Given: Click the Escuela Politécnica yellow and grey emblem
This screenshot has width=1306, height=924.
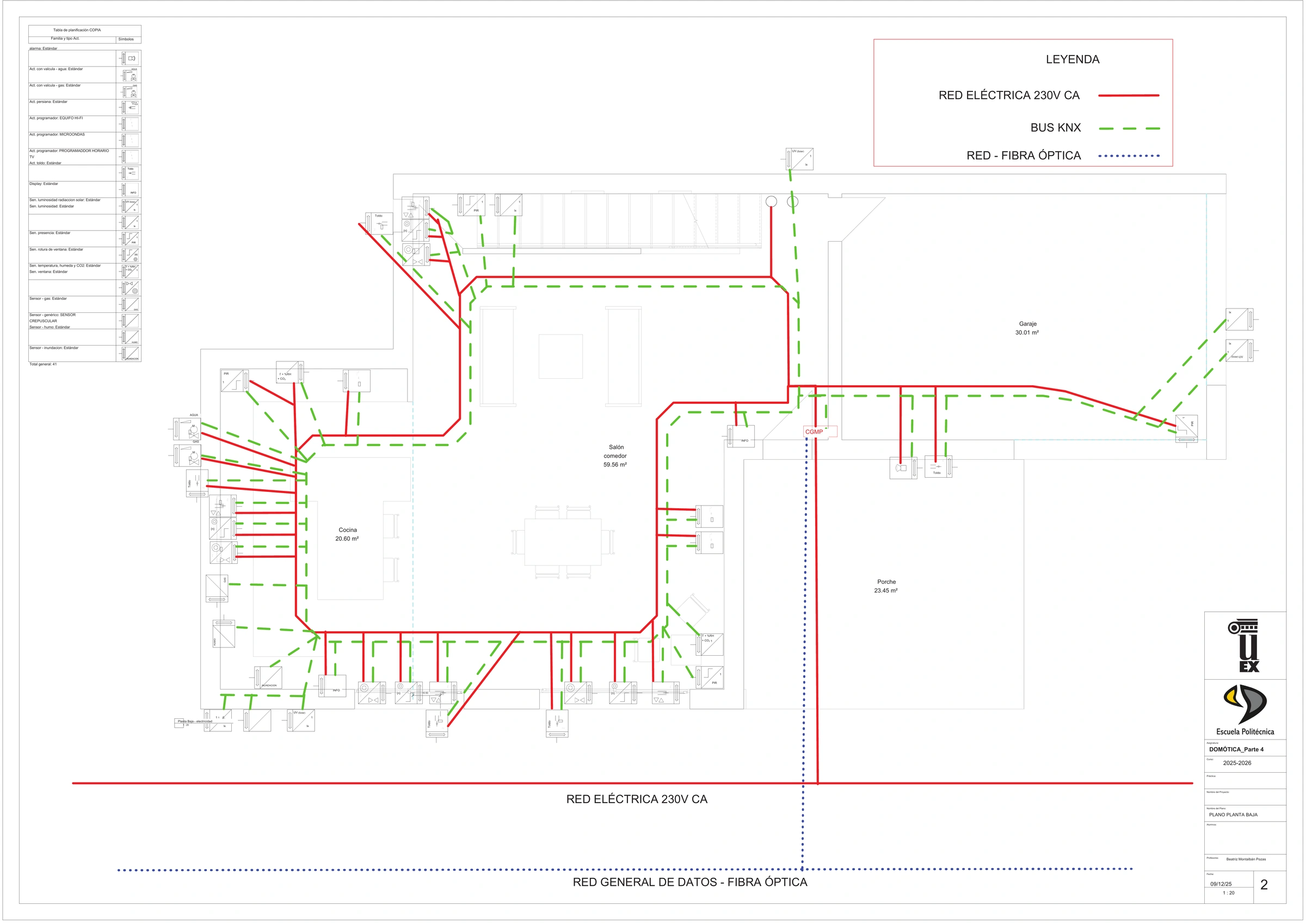Looking at the screenshot, I should 1245,704.
